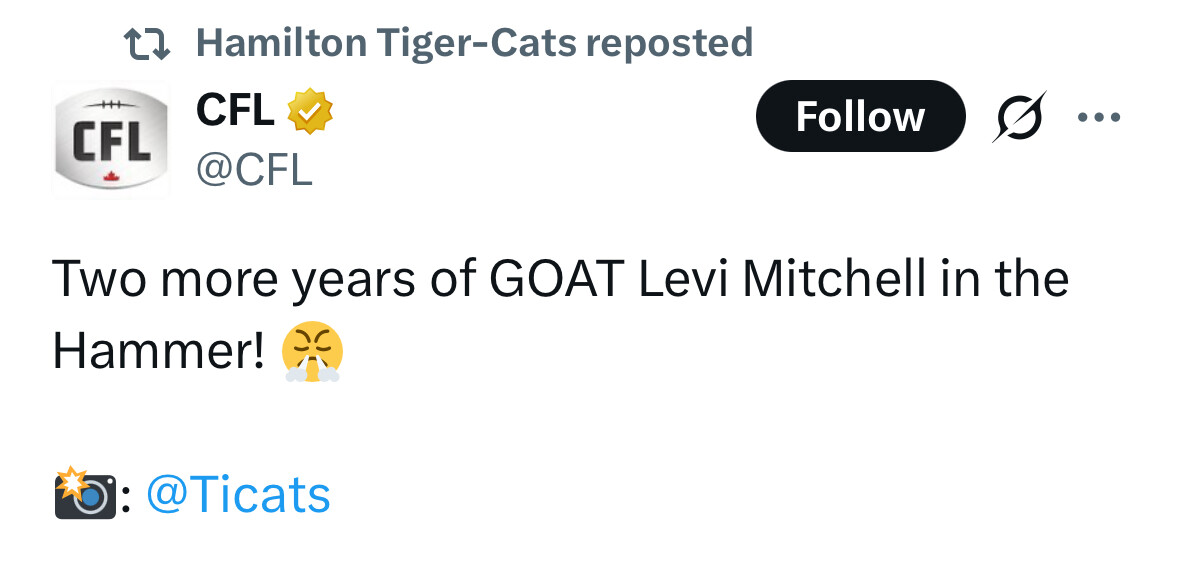Click the red maple leaf in CFL logo
Image resolution: width=1179 pixels, height=566 pixels.
click(111, 177)
